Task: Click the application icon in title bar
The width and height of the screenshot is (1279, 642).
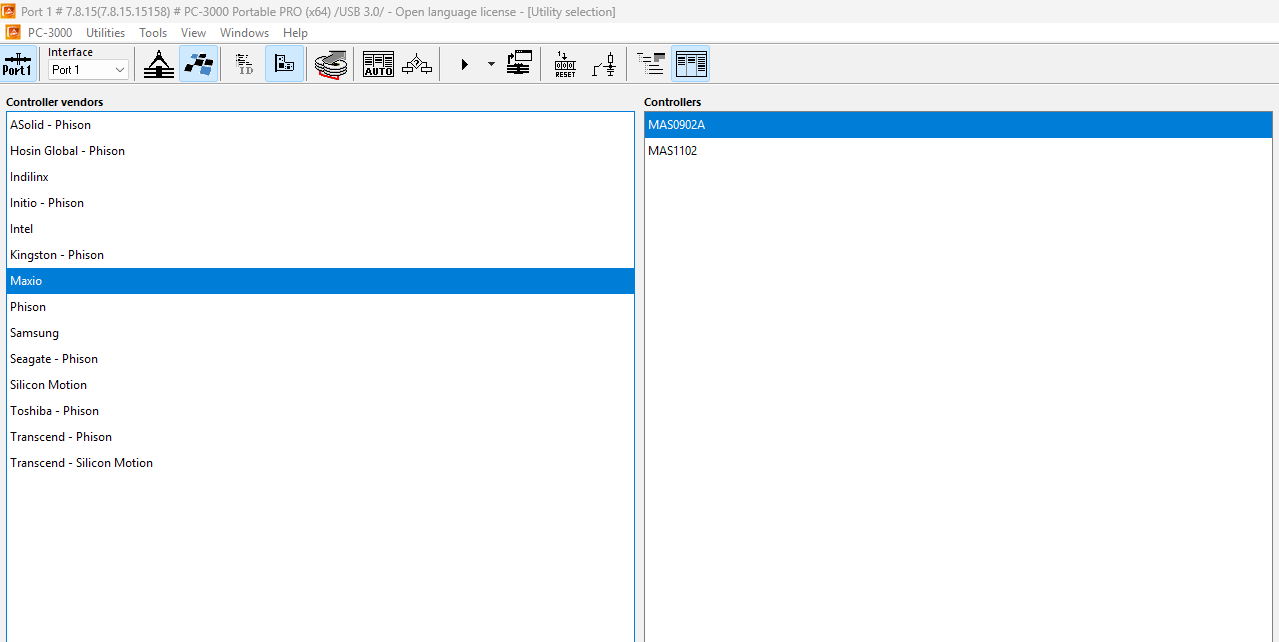Action: [x=9, y=11]
